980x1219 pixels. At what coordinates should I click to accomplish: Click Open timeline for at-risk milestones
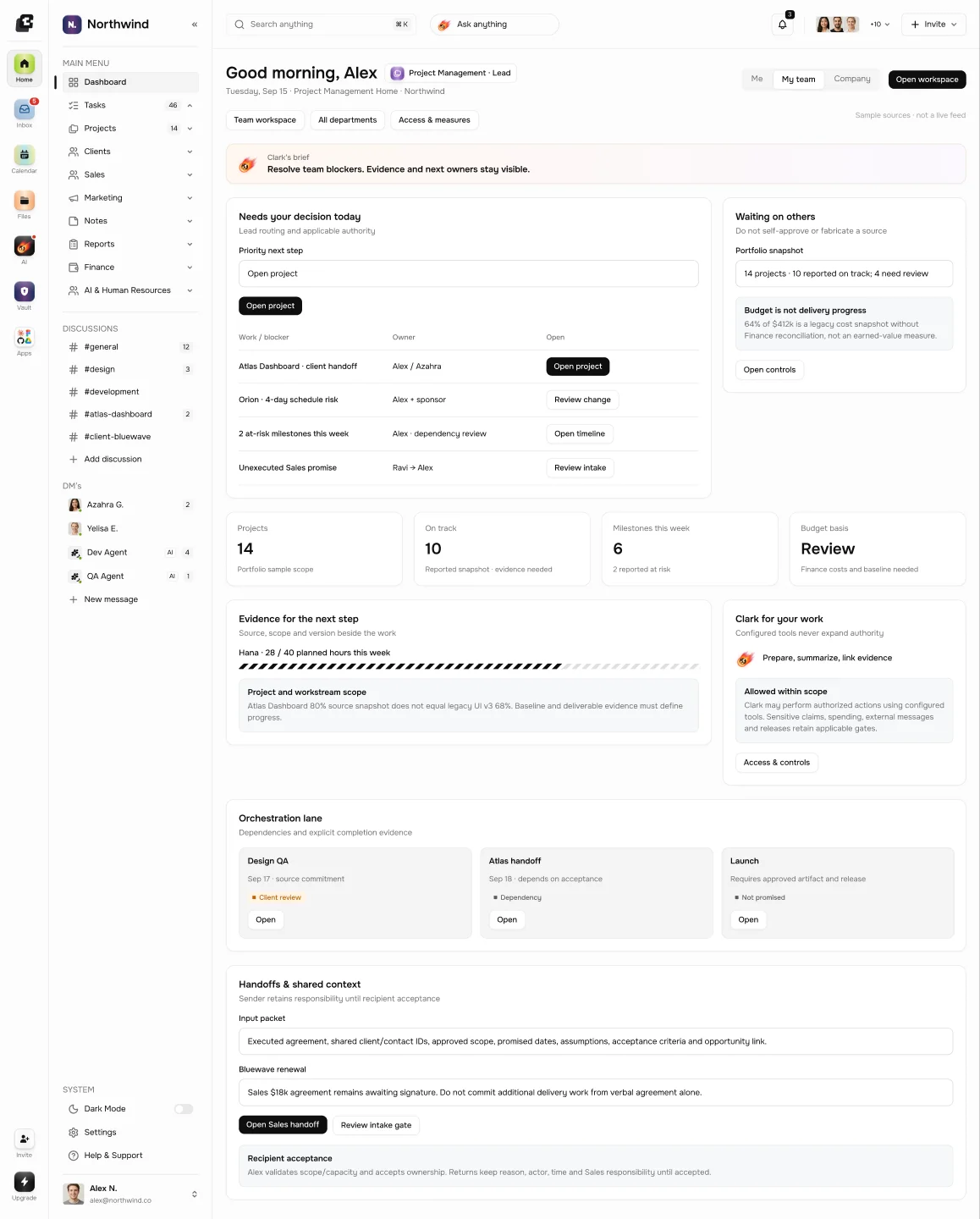tap(580, 433)
